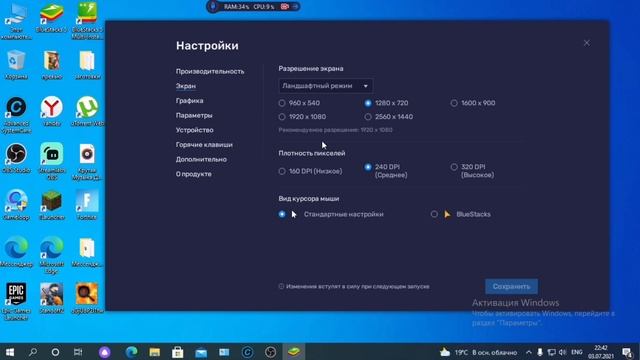
Task: Open OBS Studio from taskbar
Action: point(270,352)
